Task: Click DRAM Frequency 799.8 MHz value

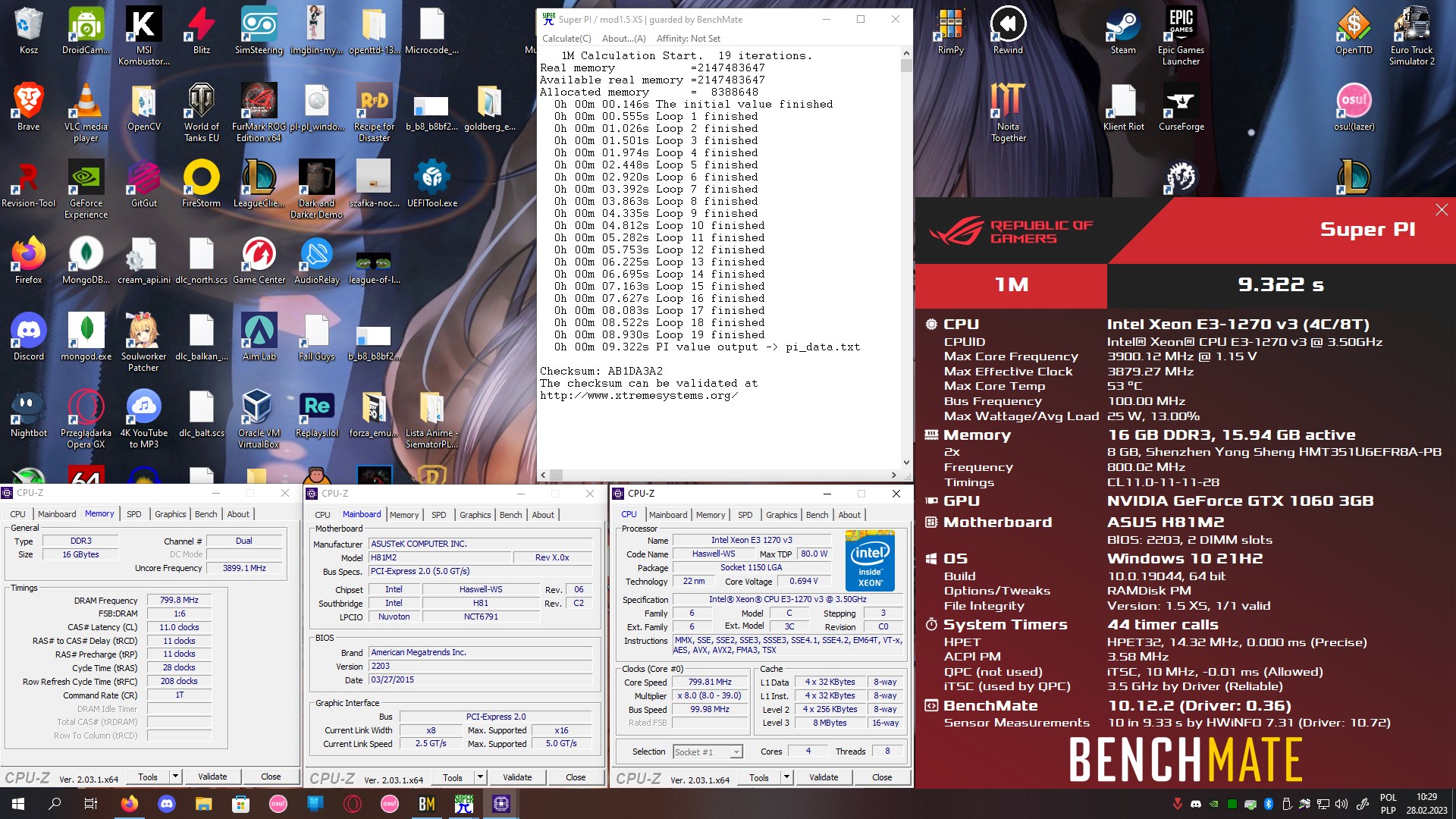Action: [179, 600]
